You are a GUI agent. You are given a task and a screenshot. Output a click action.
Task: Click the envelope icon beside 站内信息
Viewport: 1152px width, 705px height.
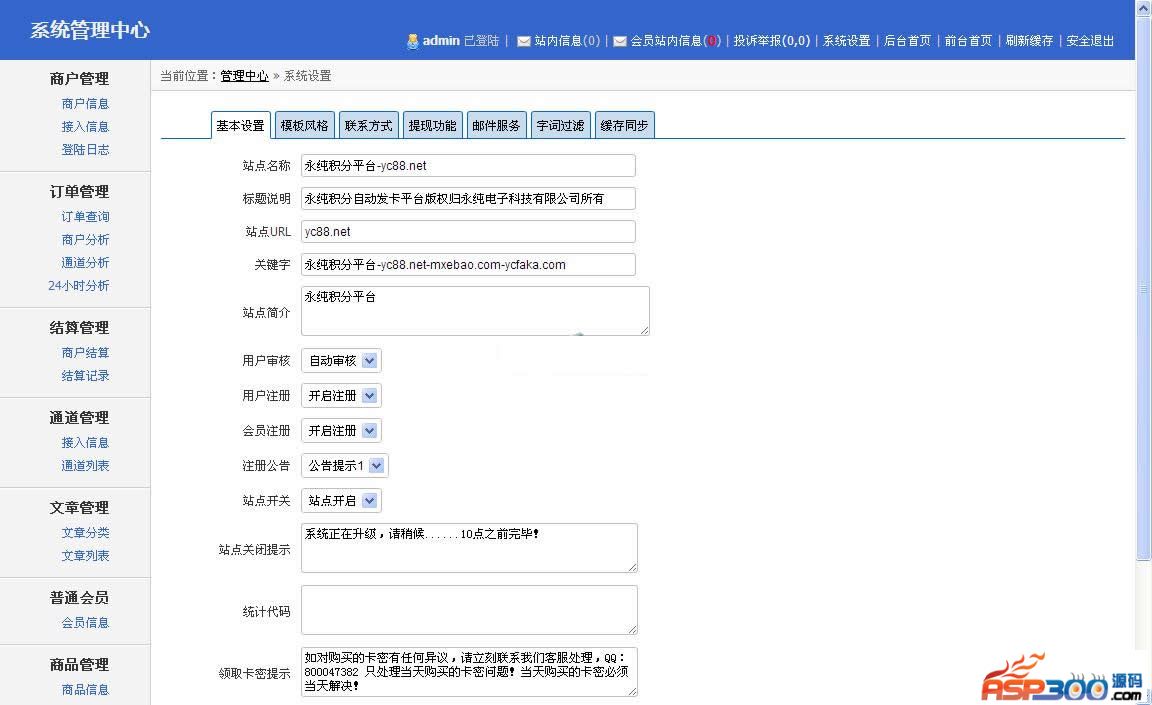click(523, 41)
